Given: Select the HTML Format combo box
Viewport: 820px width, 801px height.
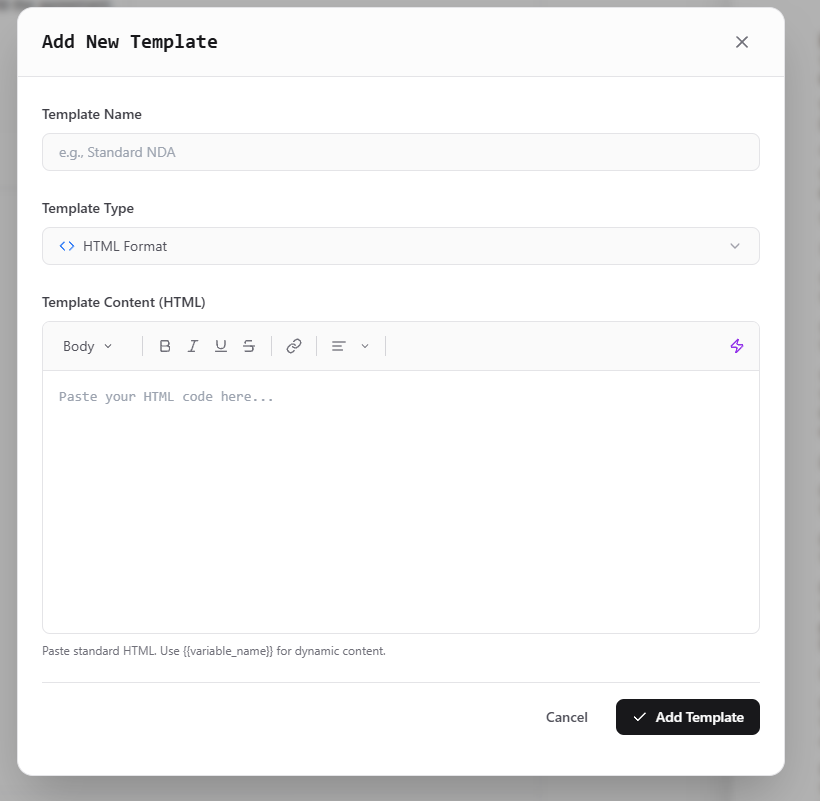Looking at the screenshot, I should tap(401, 246).
